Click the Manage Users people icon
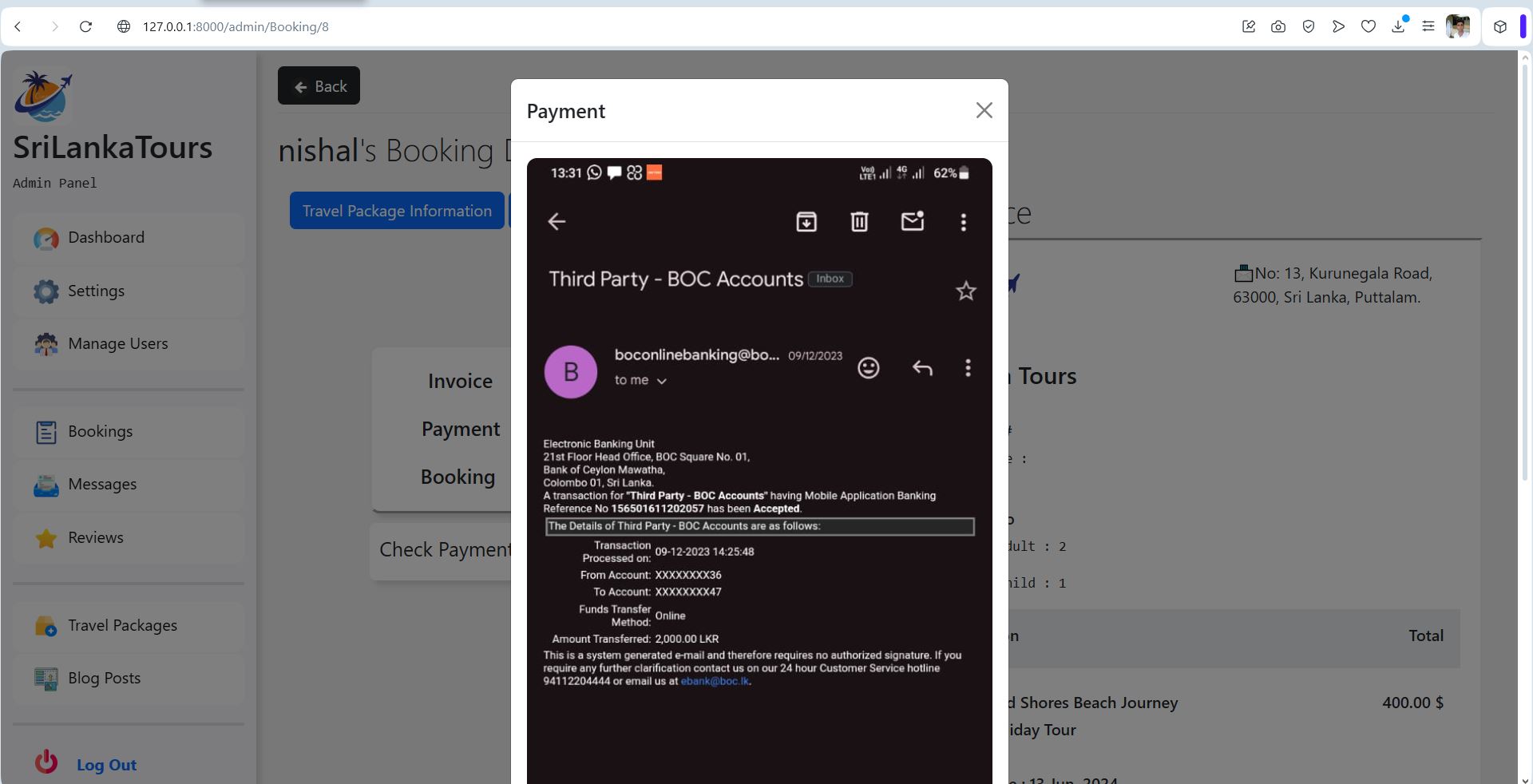The height and width of the screenshot is (784, 1533). [46, 344]
